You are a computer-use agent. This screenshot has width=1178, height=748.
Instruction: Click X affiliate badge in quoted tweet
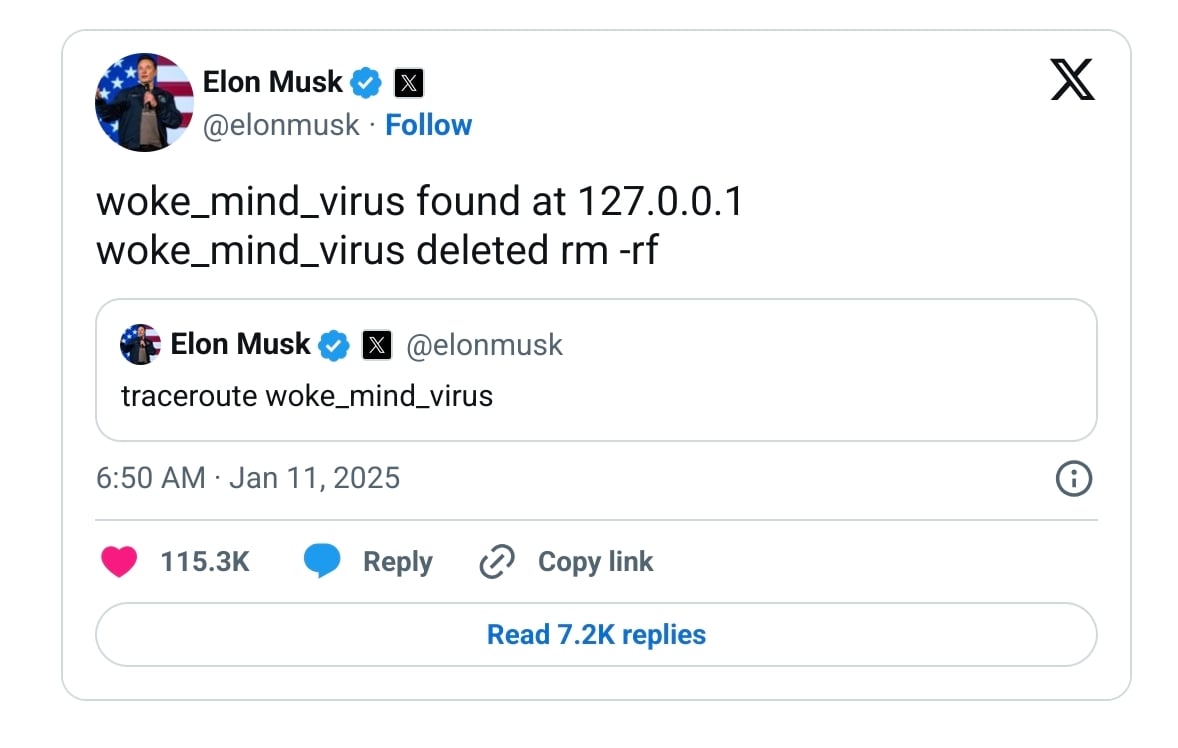click(x=376, y=345)
